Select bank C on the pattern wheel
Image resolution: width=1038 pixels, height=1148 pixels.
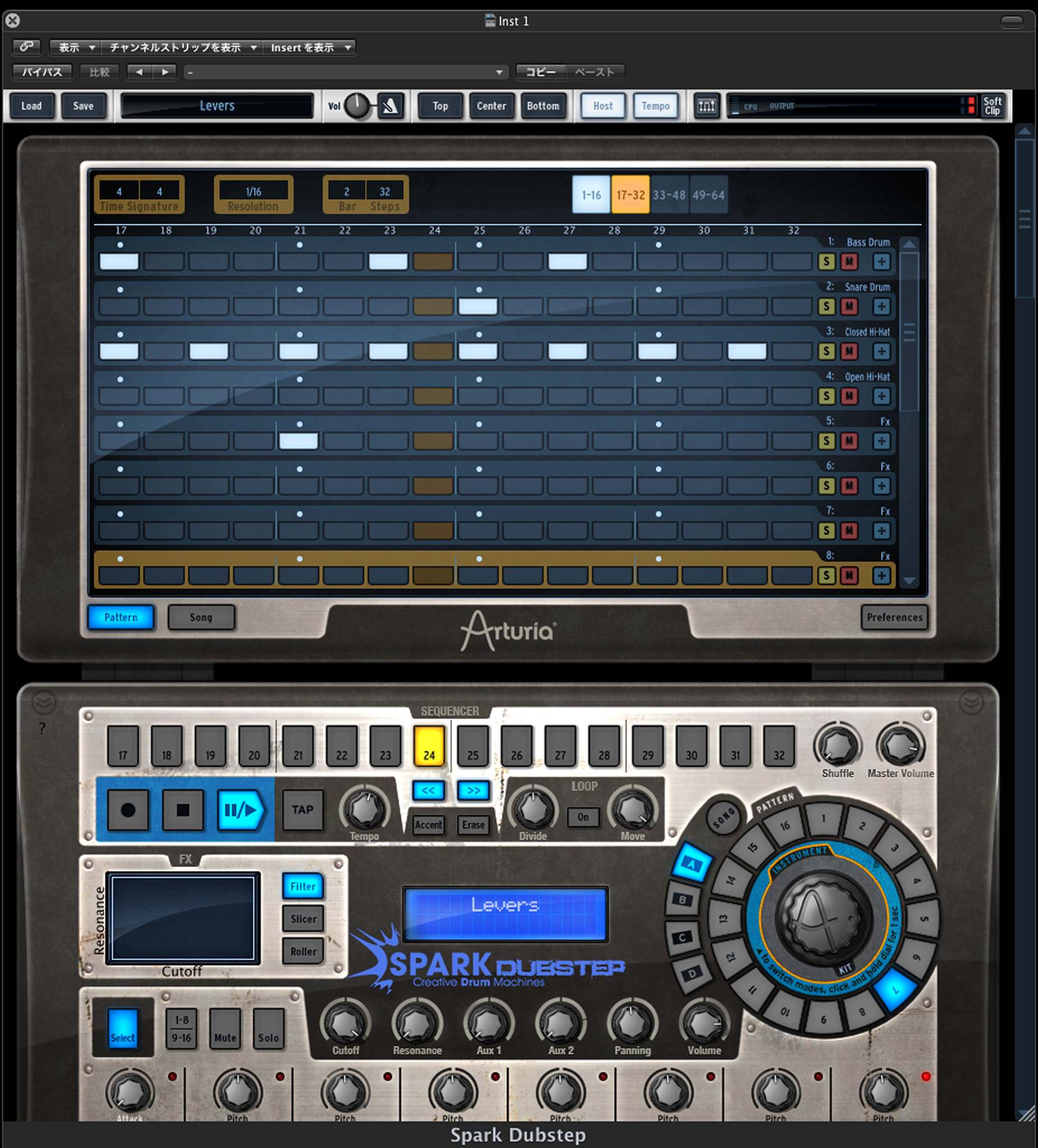[683, 937]
